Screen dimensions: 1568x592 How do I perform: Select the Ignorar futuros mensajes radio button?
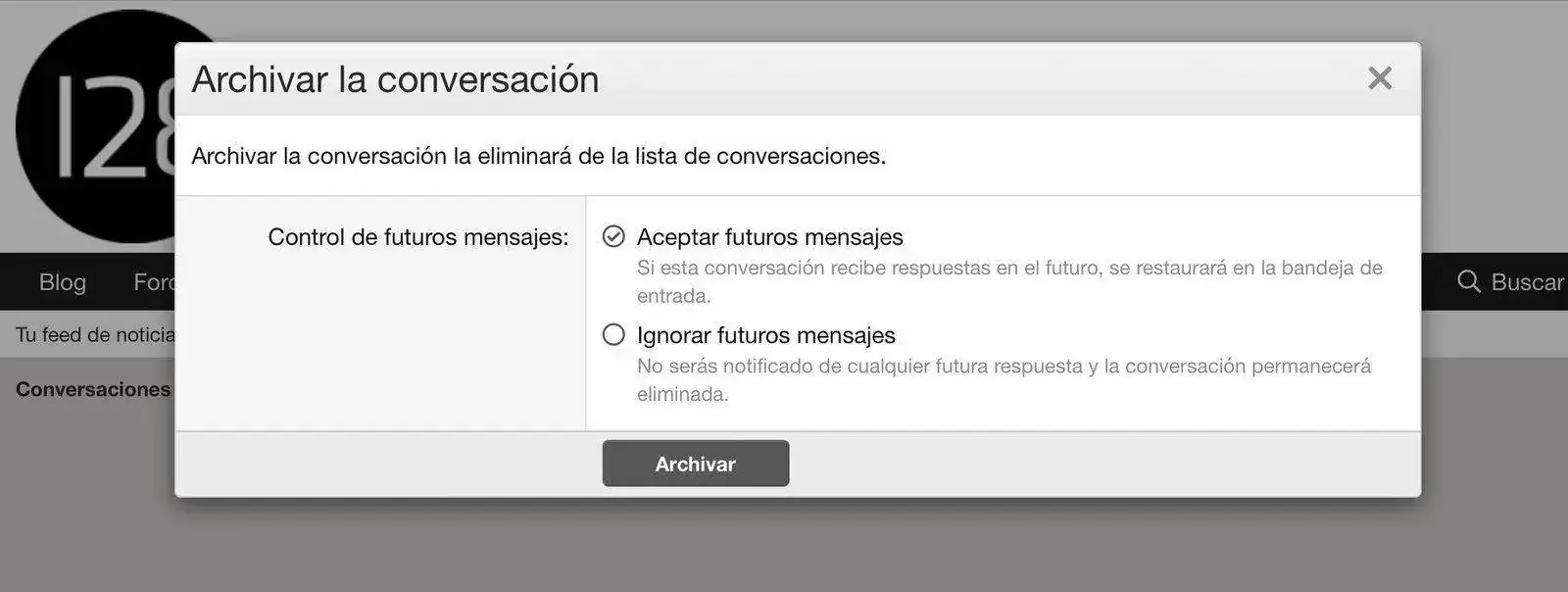pyautogui.click(x=613, y=335)
